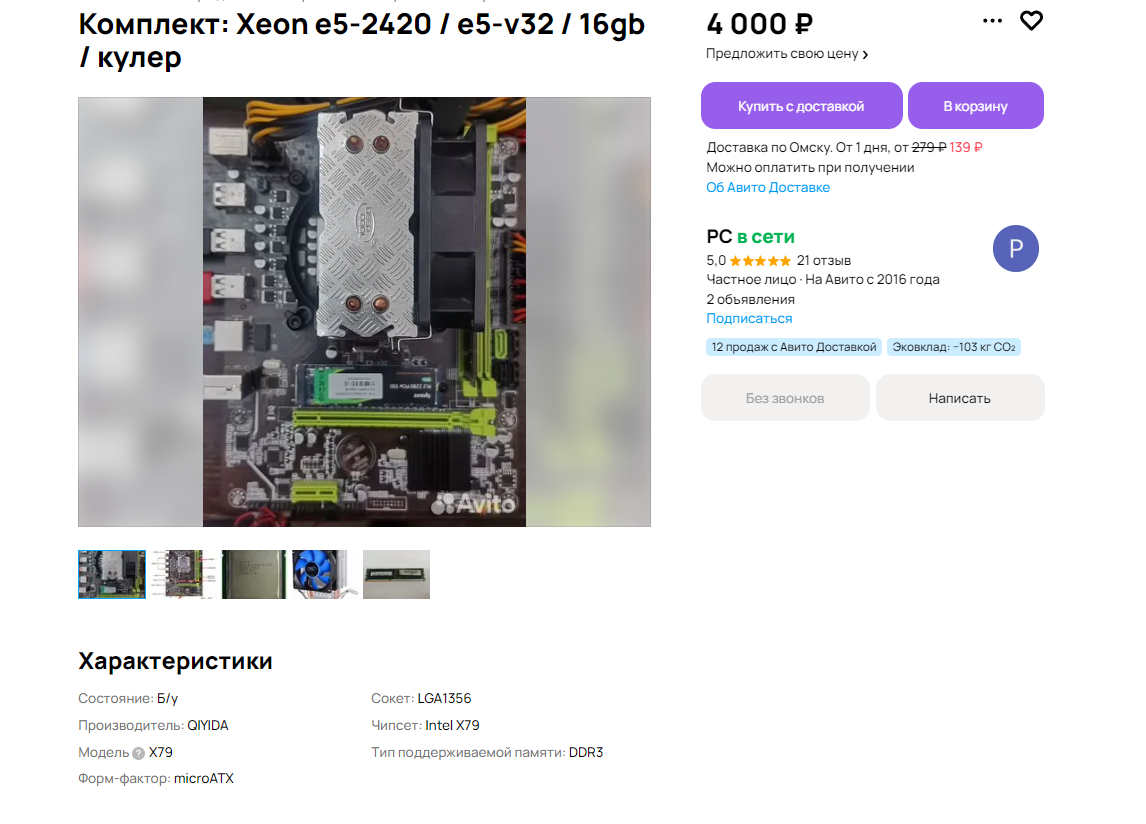Click the question mark help icon next to Модель
Image resolution: width=1146 pixels, height=824 pixels.
(138, 753)
